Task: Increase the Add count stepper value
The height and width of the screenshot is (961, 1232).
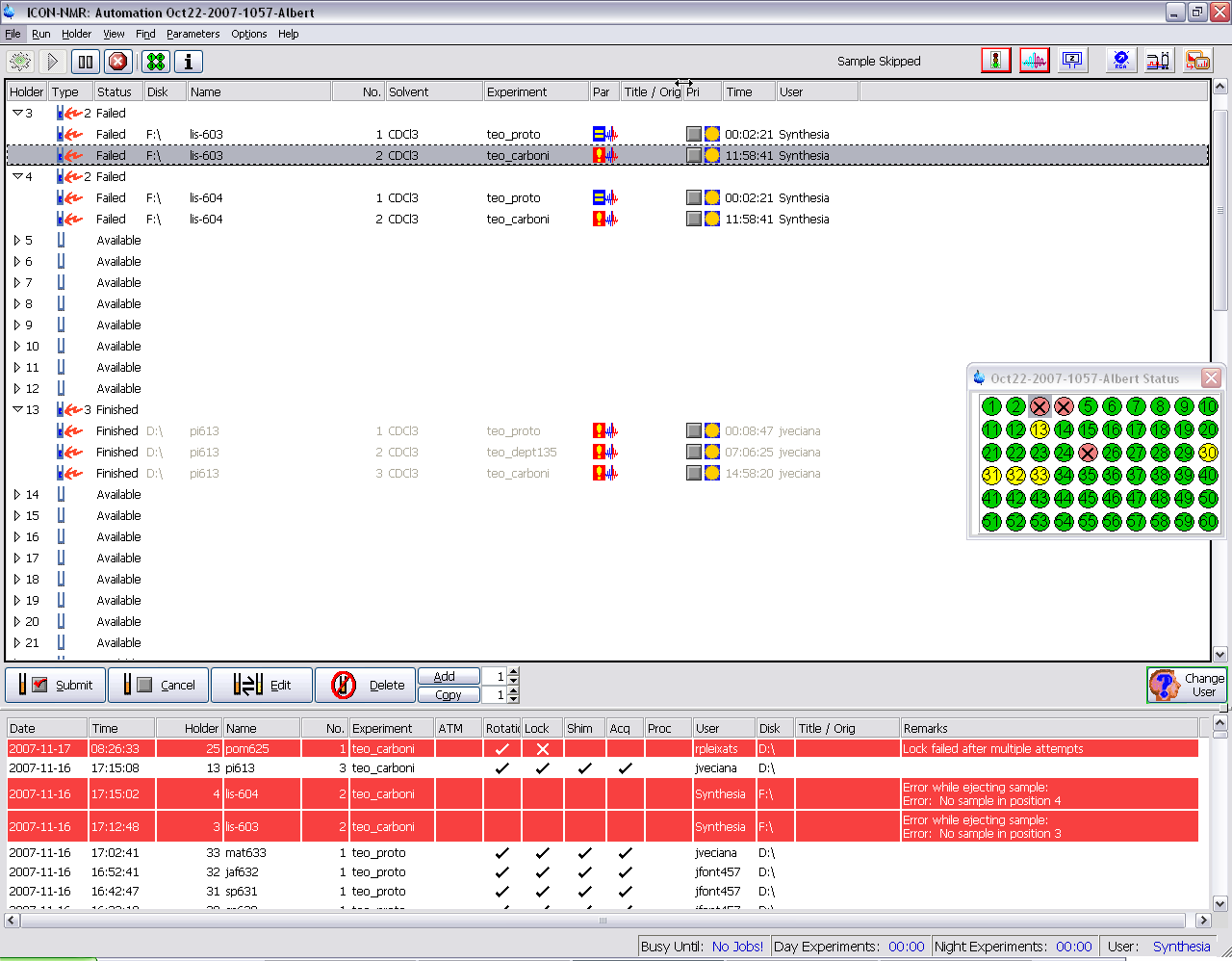Action: click(513, 672)
